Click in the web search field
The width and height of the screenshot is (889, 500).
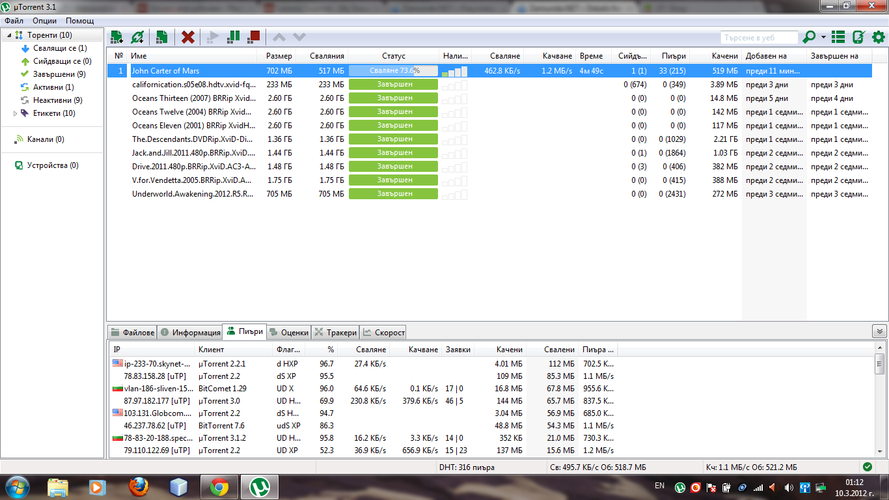click(x=759, y=37)
